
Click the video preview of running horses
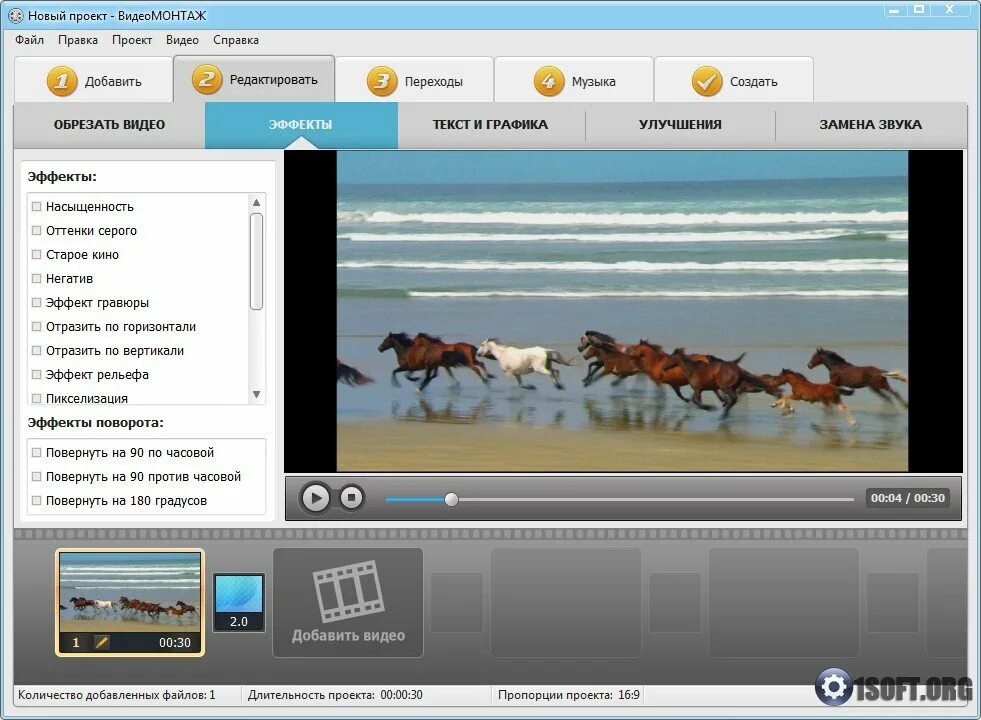coord(623,311)
